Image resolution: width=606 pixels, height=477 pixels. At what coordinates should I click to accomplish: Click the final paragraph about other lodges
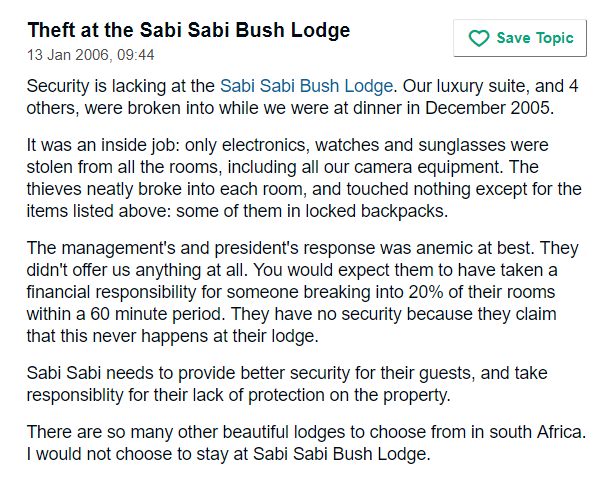click(x=306, y=443)
